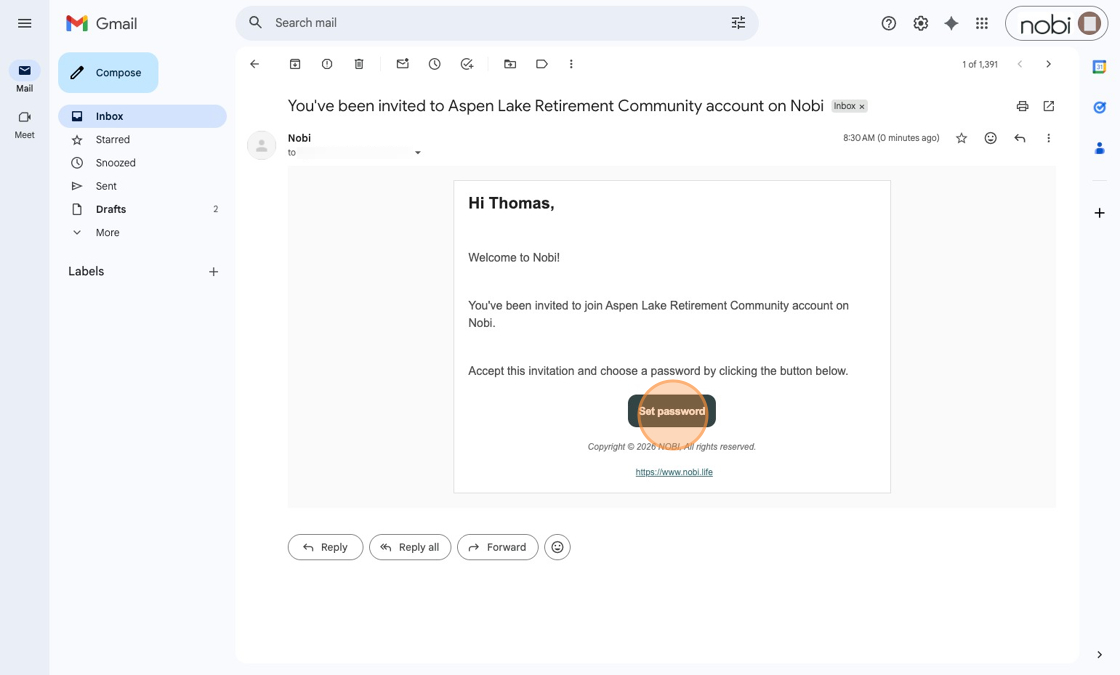Print the email using the printer icon
Image resolution: width=1120 pixels, height=675 pixels.
[x=1022, y=106]
